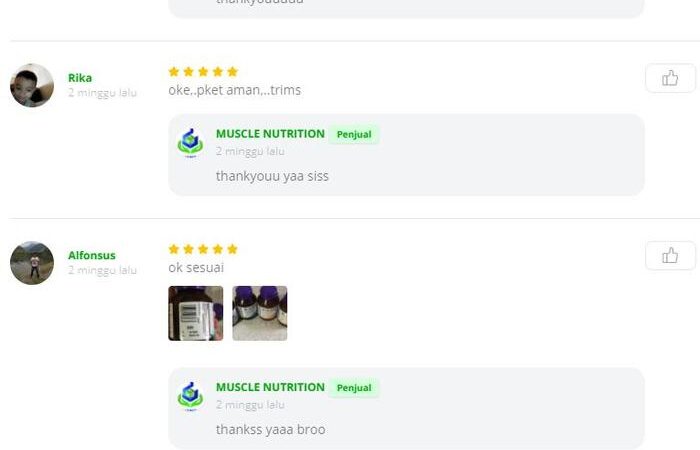This screenshot has height=450, width=700.
Task: Visit MUSCLE NUTRITION from the reply to Alfonsus
Action: 270,388
